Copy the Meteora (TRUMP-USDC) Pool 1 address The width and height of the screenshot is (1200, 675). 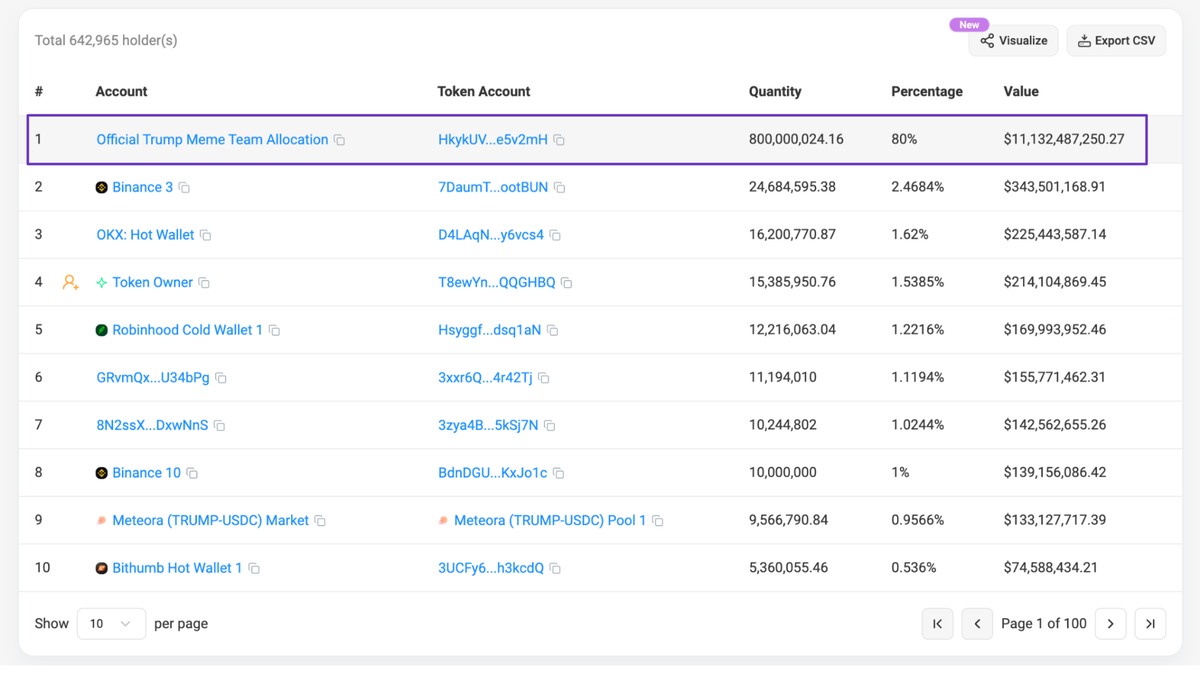[x=658, y=521]
